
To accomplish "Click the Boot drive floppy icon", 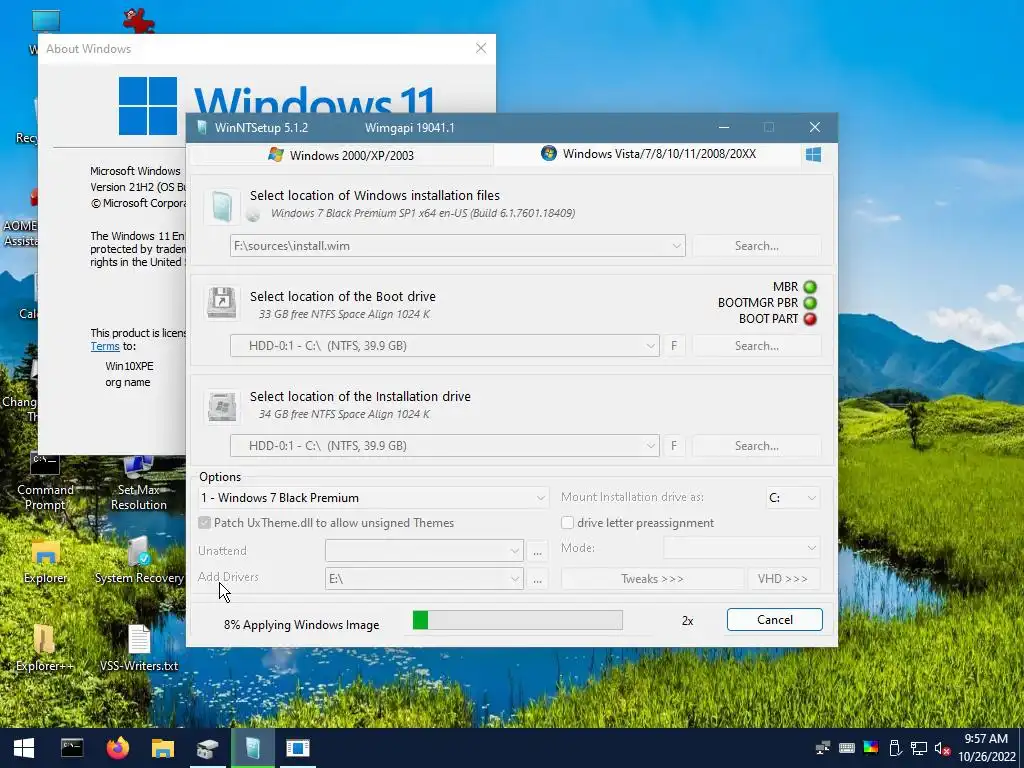I will point(222,303).
